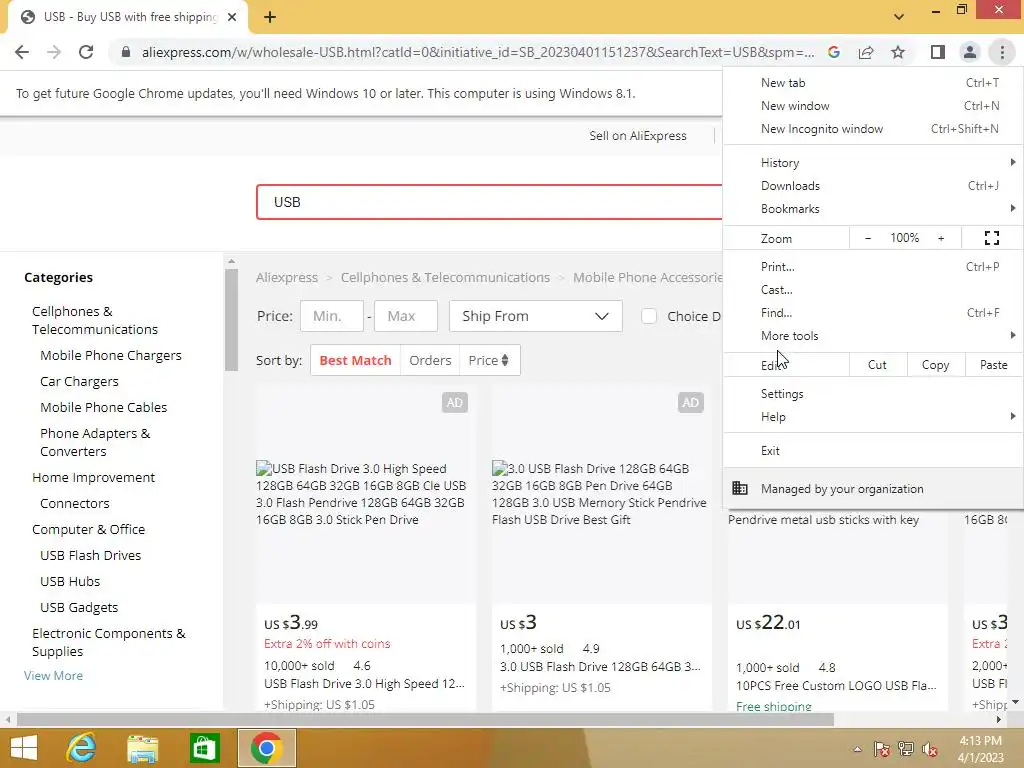Zoom out with the minus button
This screenshot has height=768, width=1024.
coord(868,238)
